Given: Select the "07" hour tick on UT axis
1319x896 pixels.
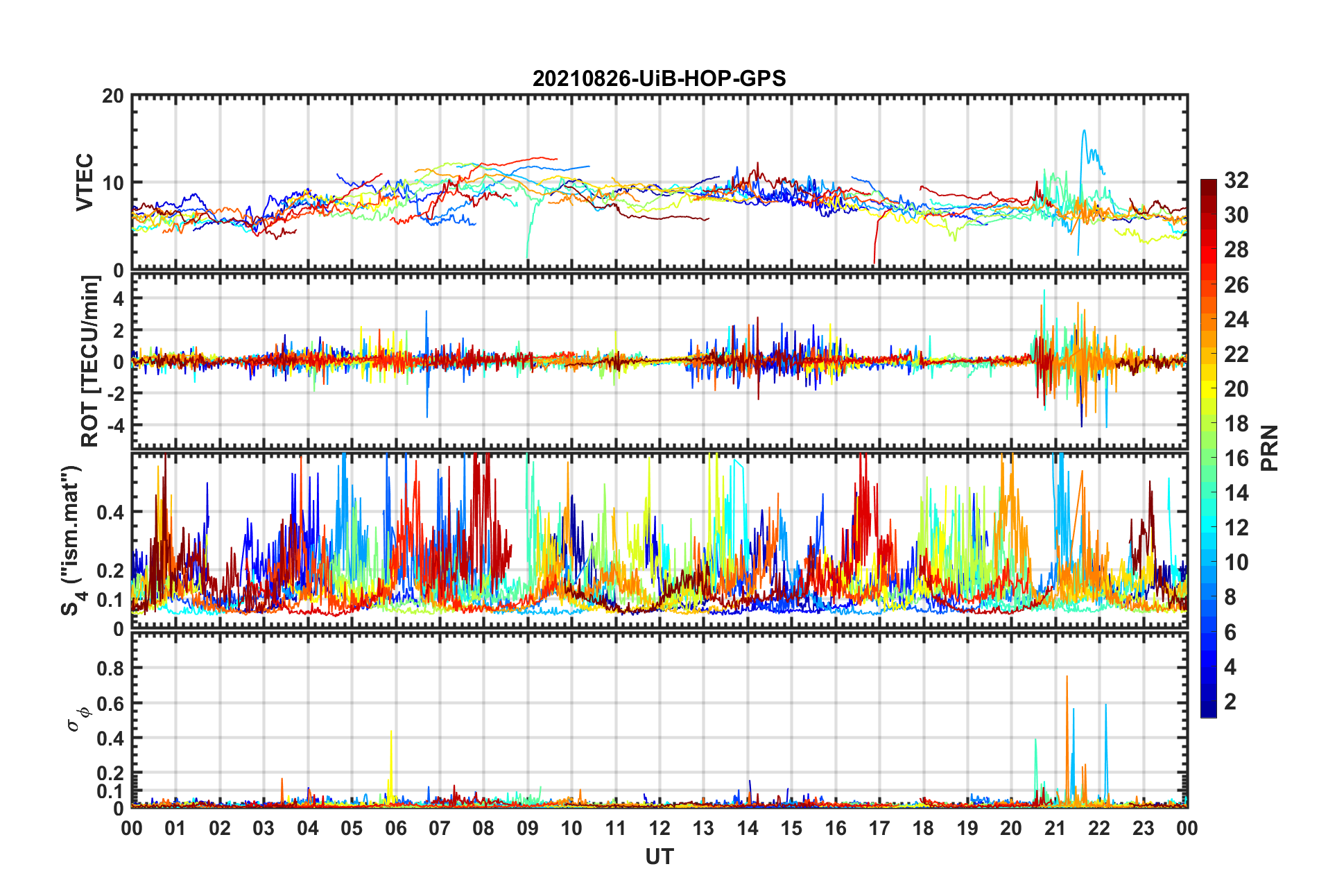Looking at the screenshot, I should pyautogui.click(x=440, y=828).
